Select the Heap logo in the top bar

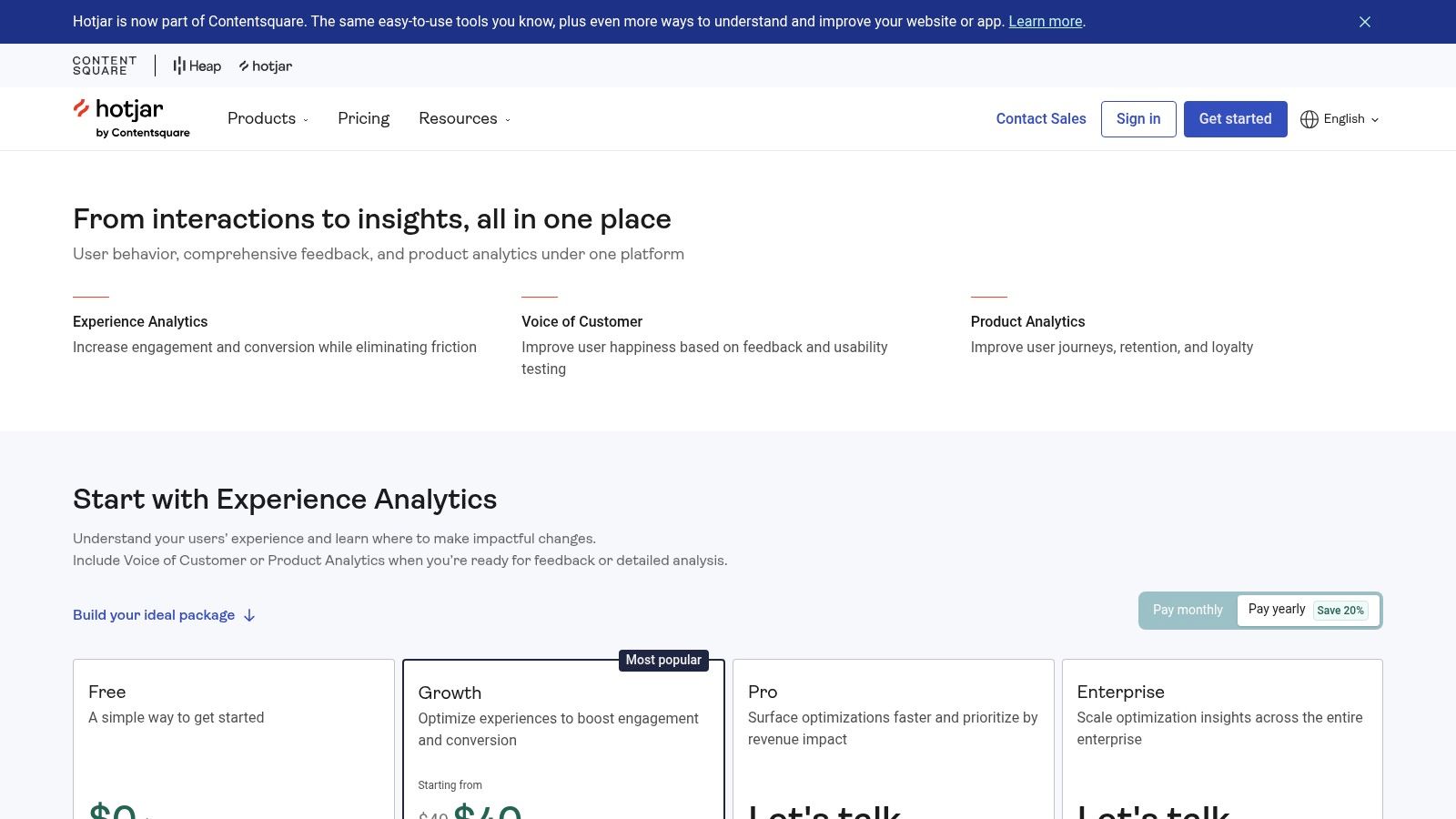point(196,66)
